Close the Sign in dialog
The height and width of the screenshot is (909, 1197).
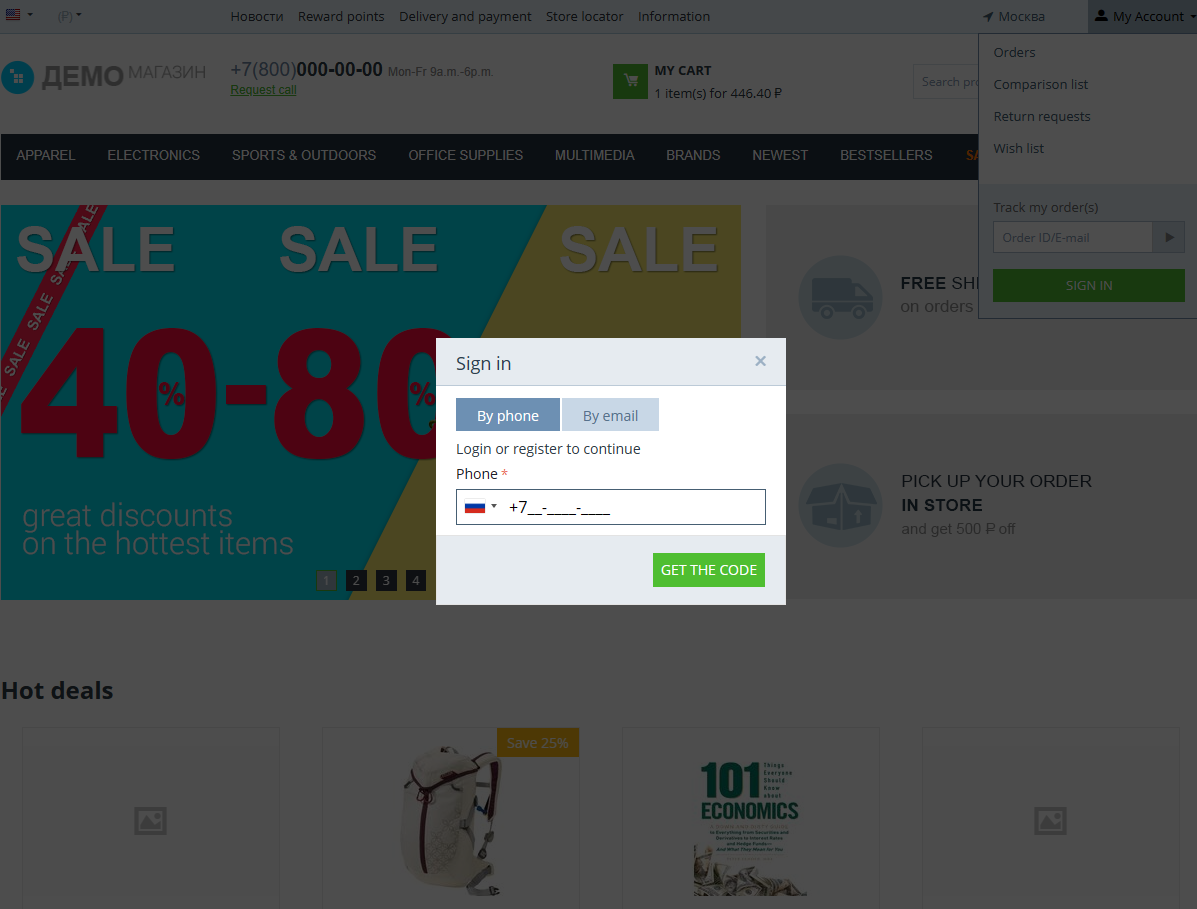(760, 361)
